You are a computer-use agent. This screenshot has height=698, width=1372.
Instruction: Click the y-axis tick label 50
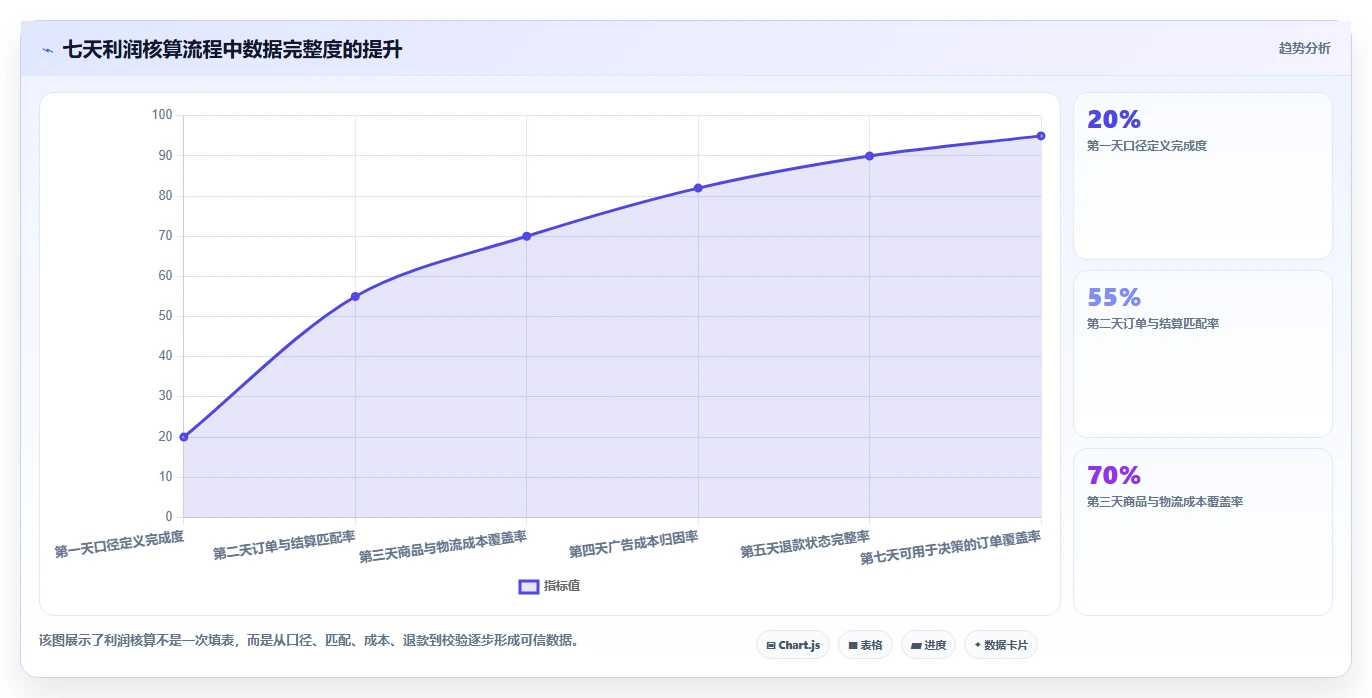166,316
